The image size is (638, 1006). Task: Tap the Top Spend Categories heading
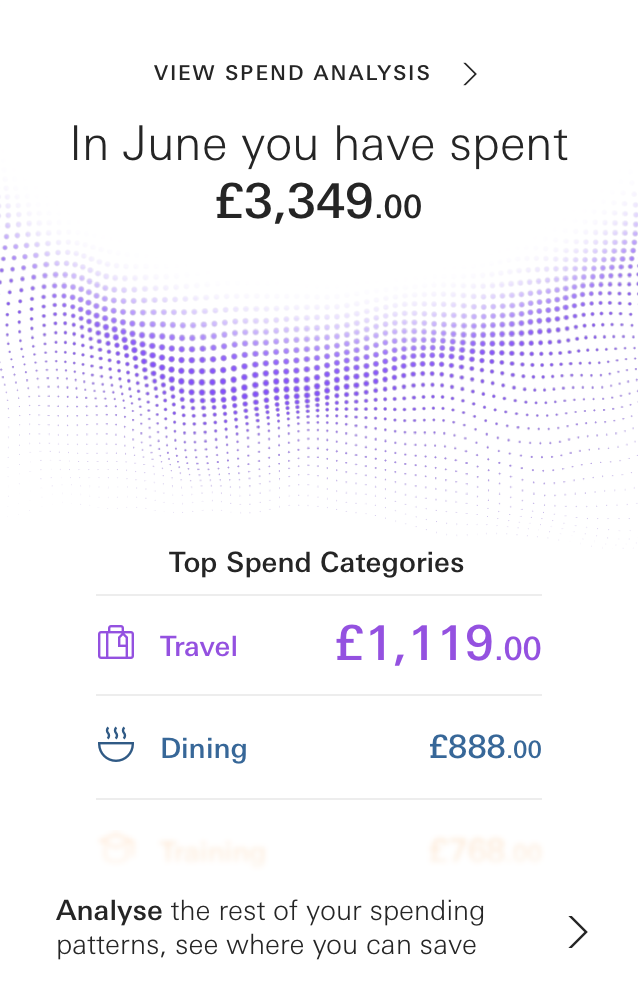[x=316, y=562]
